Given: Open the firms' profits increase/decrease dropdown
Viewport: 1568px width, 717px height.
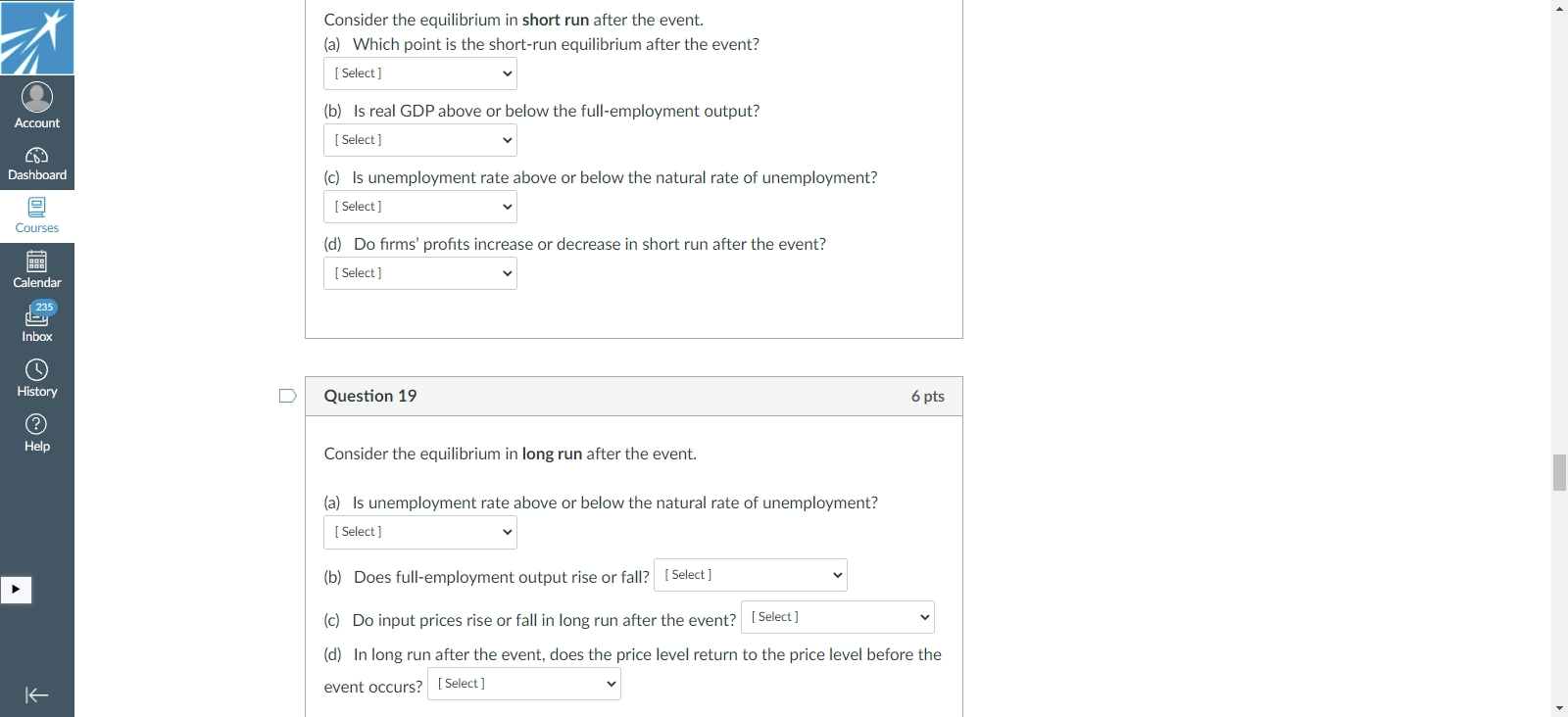Looking at the screenshot, I should [419, 272].
